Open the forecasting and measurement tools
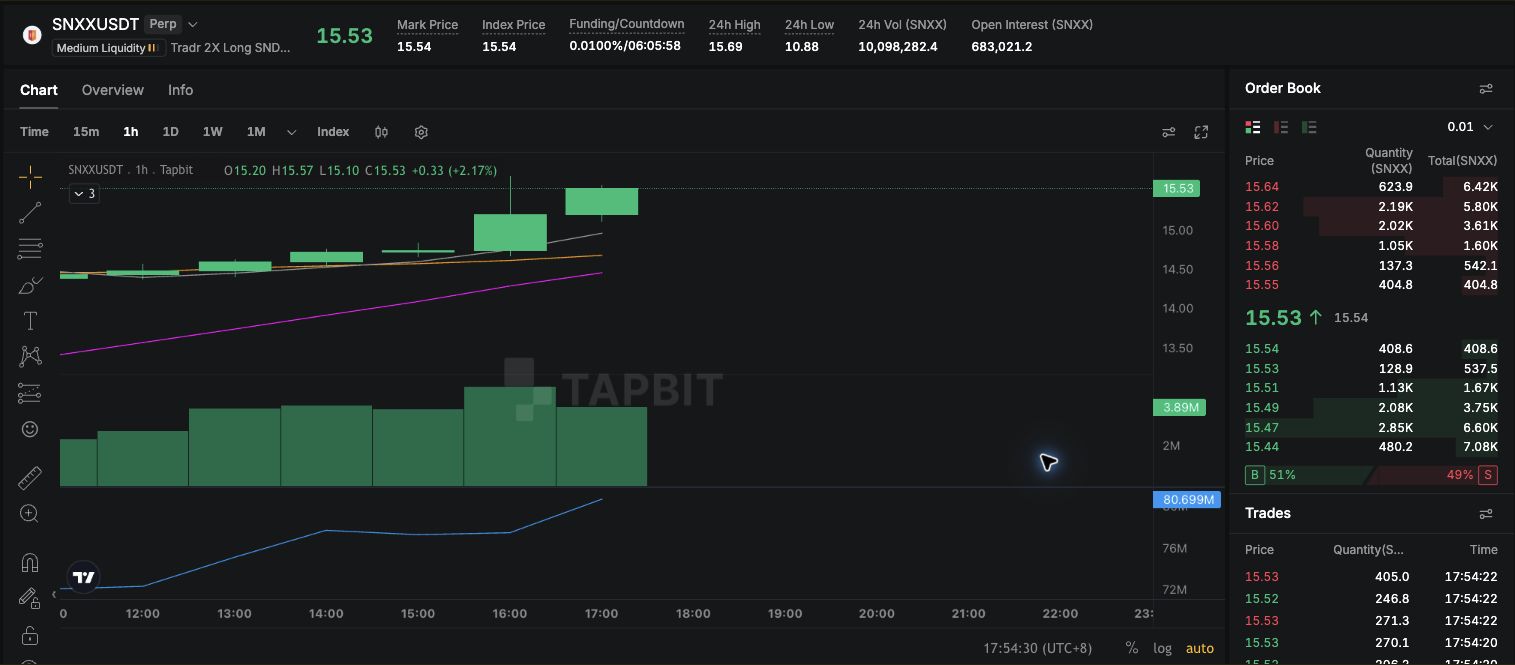Viewport: 1515px width, 665px height. click(x=30, y=393)
